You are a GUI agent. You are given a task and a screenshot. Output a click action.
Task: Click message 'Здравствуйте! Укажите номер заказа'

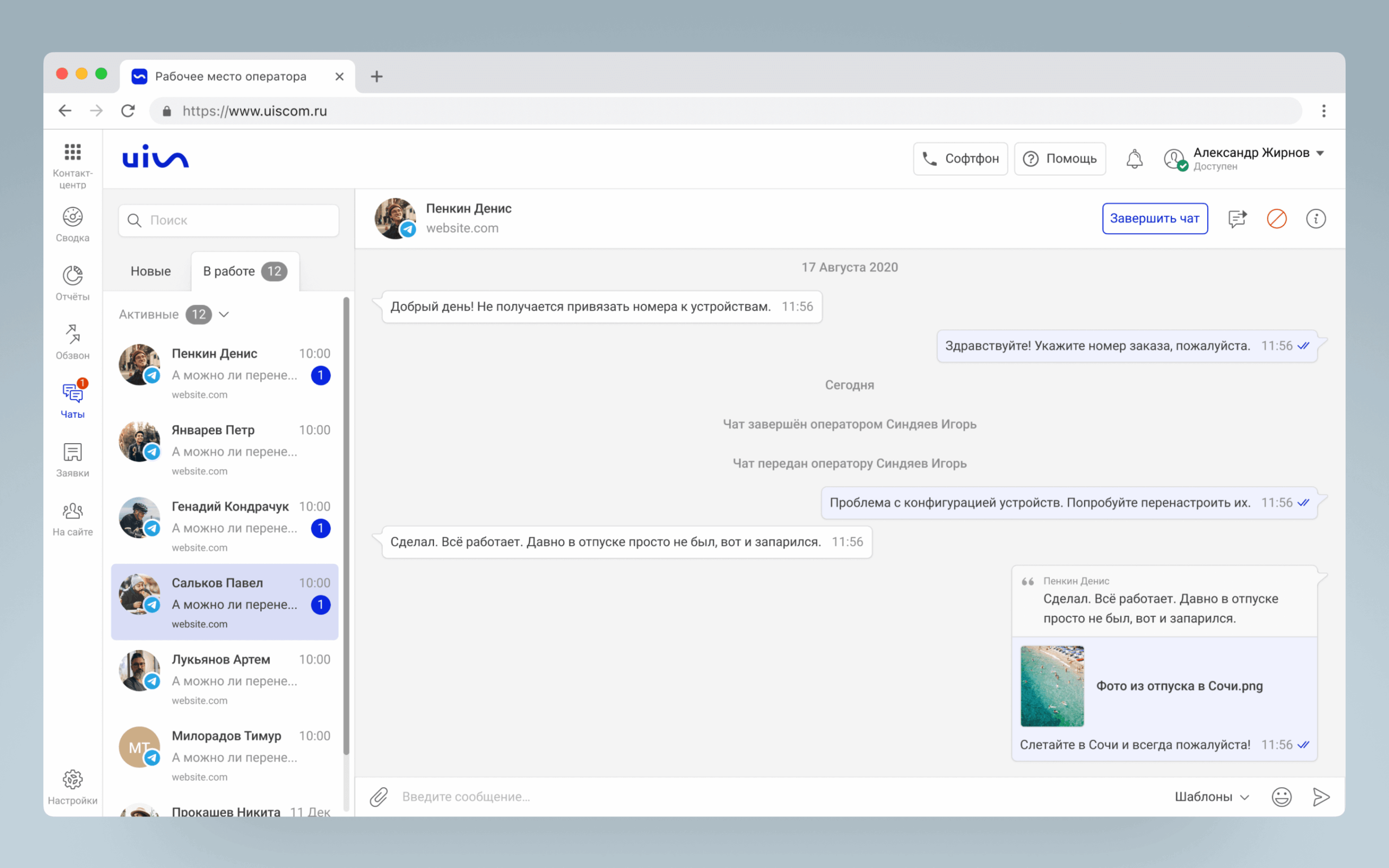(x=1127, y=346)
